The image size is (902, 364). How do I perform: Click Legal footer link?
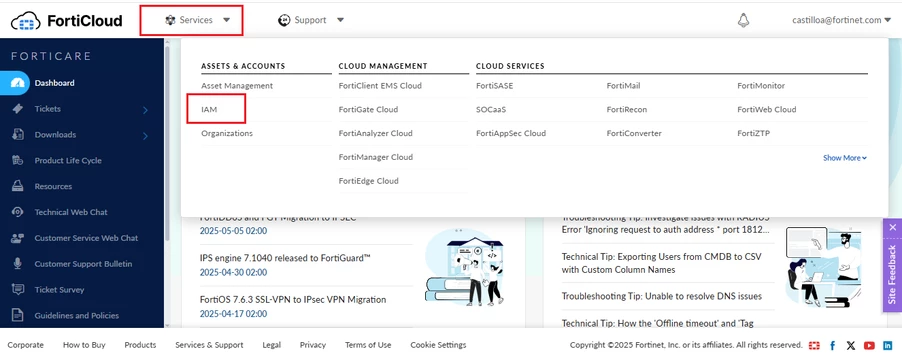point(272,345)
